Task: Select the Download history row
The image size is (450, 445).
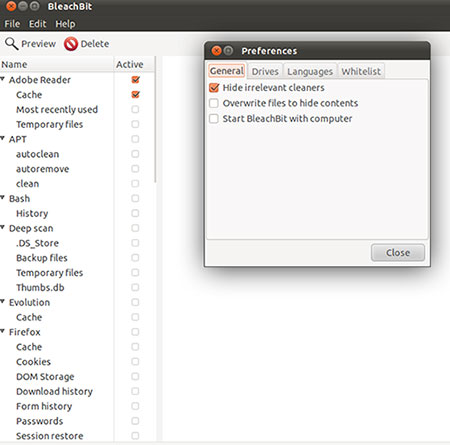Action: click(77, 391)
